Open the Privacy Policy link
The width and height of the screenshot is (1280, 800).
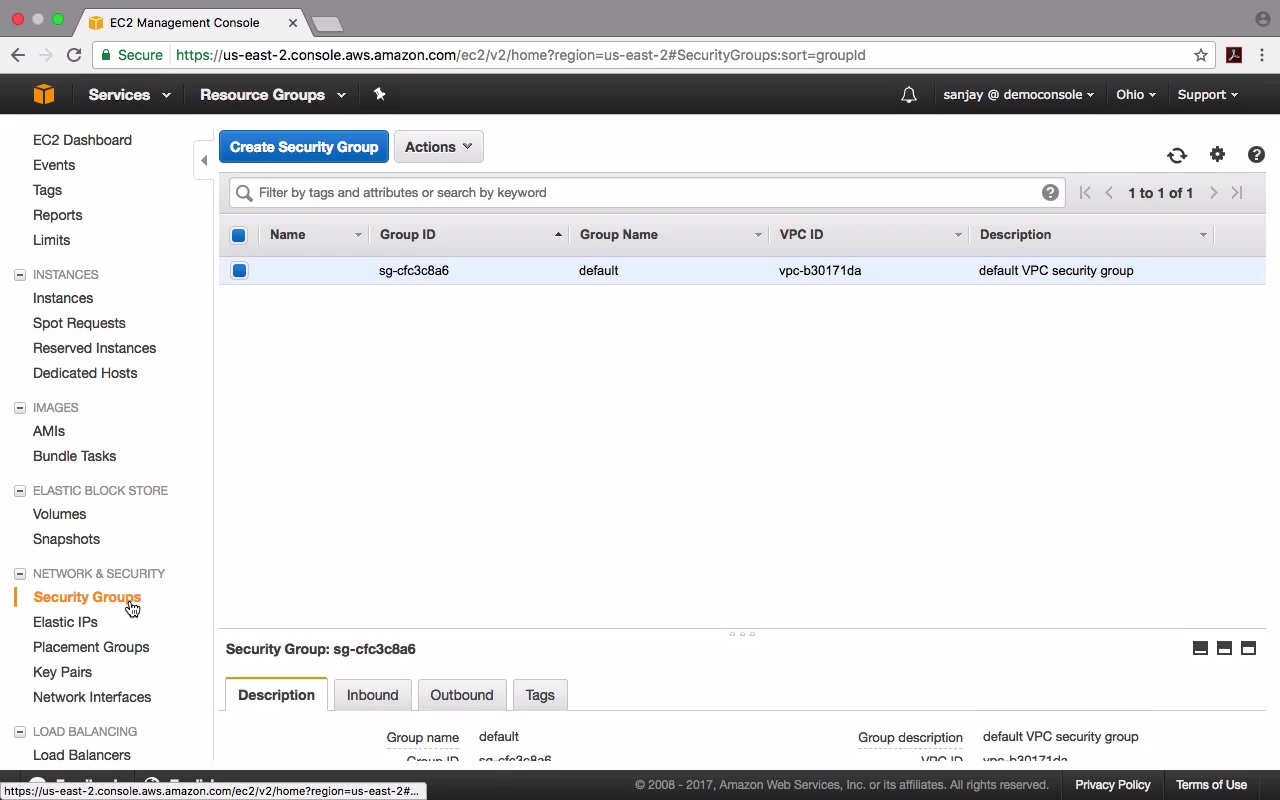[x=1113, y=785]
